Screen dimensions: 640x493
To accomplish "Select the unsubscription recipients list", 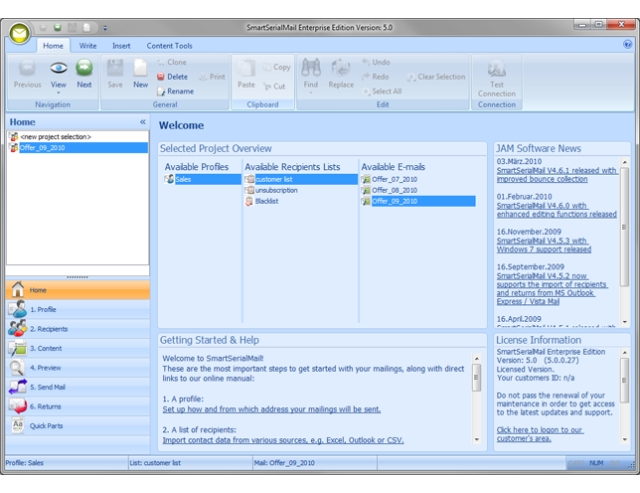I will click(271, 190).
